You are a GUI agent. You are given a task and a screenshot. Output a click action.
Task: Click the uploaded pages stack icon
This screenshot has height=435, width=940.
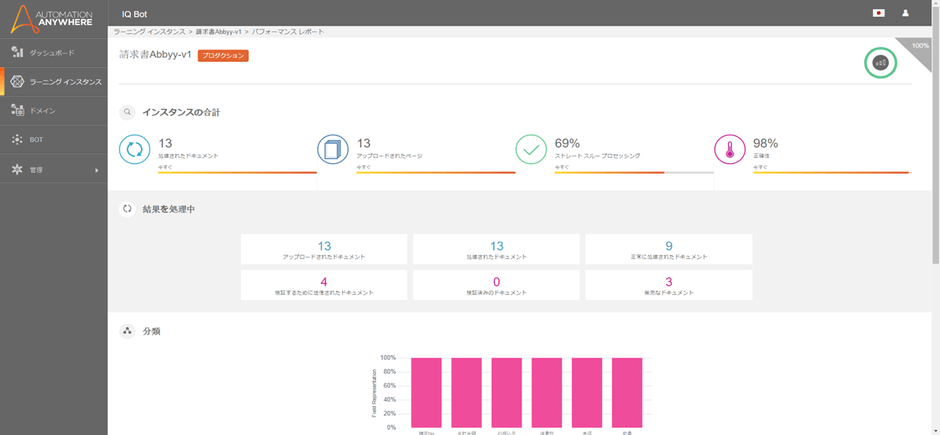coord(332,150)
